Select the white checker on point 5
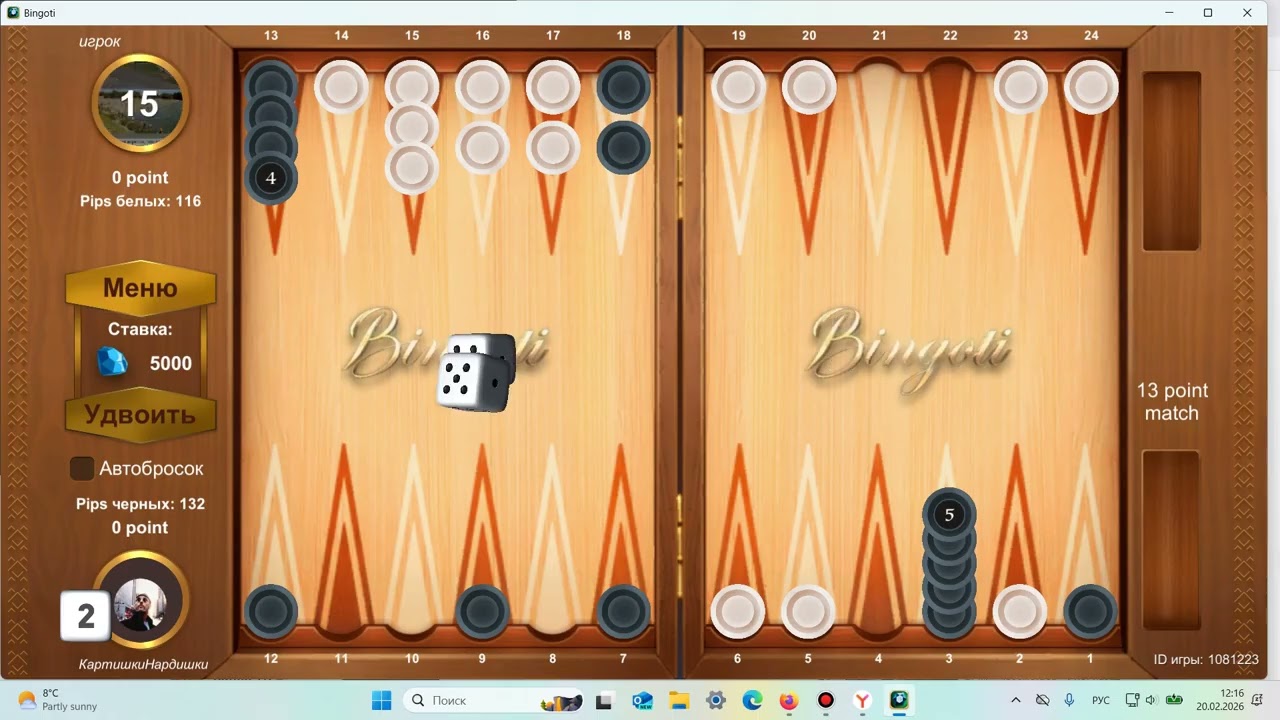 [809, 612]
